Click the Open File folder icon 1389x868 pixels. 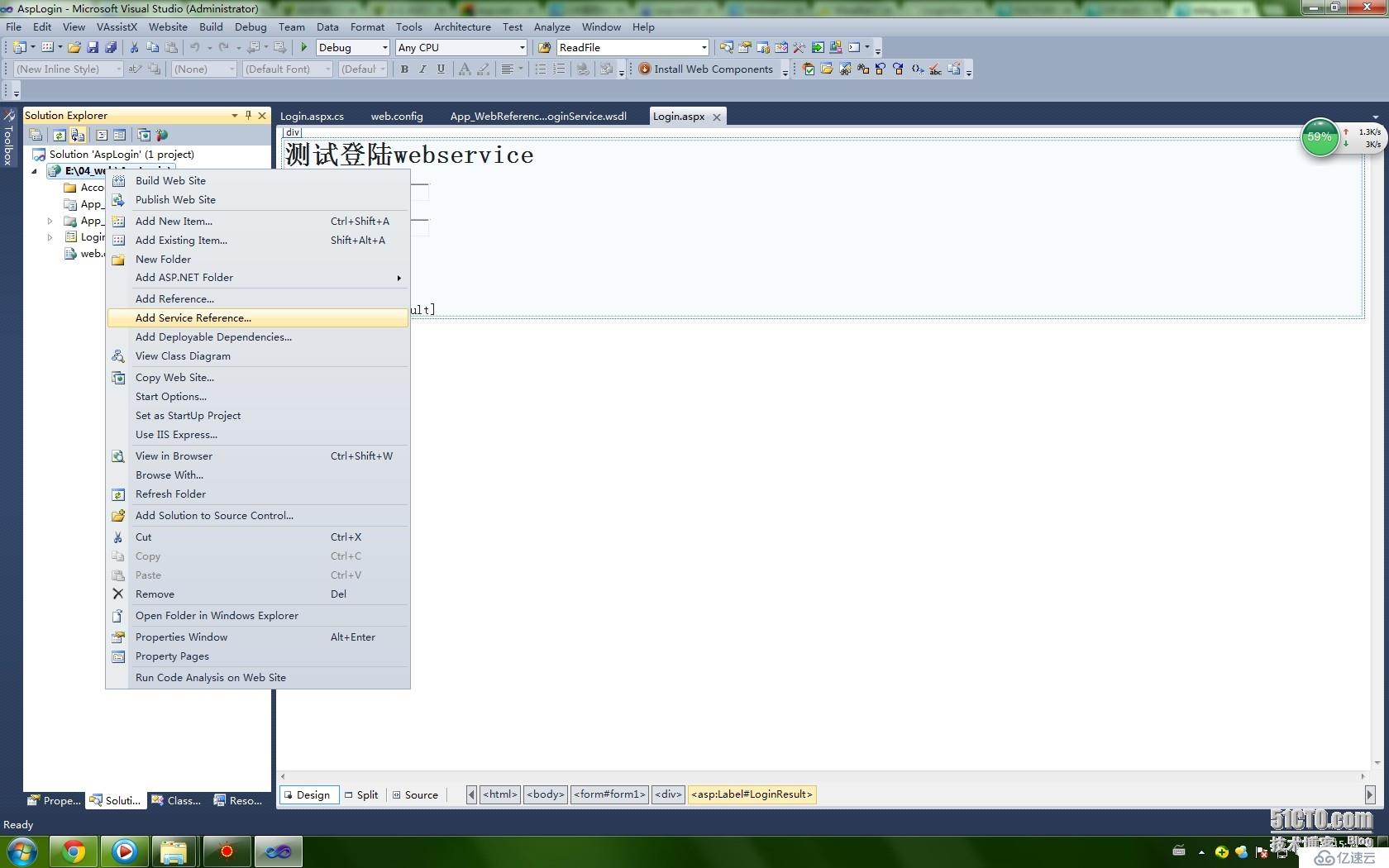coord(74,47)
